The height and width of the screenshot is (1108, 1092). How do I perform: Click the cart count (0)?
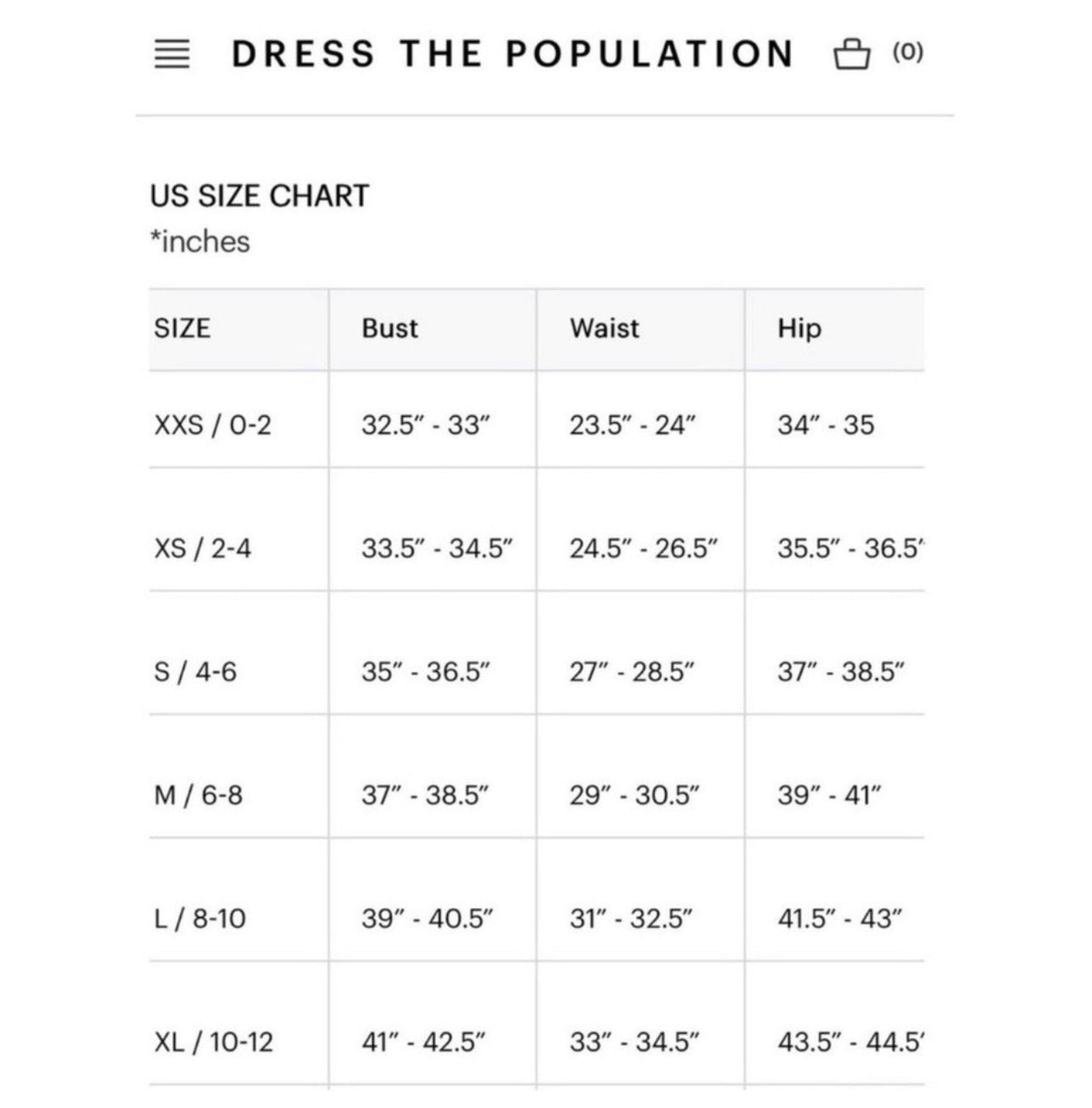pos(907,53)
